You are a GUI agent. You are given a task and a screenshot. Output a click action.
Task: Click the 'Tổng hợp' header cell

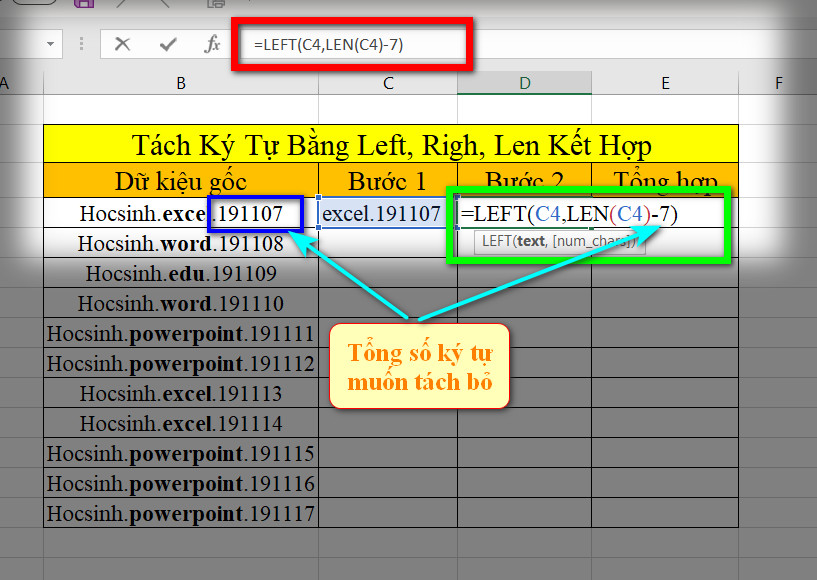tap(665, 180)
